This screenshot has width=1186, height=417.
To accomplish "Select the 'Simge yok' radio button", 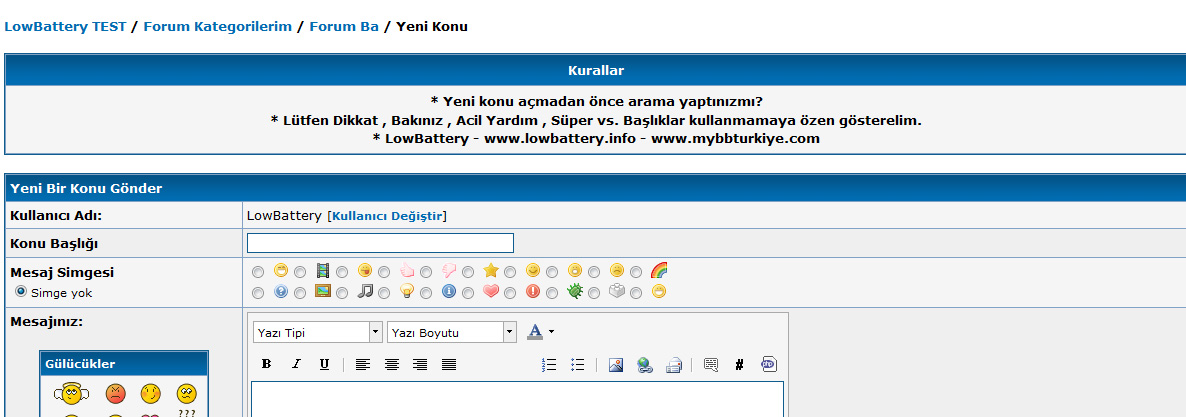I will [x=21, y=291].
